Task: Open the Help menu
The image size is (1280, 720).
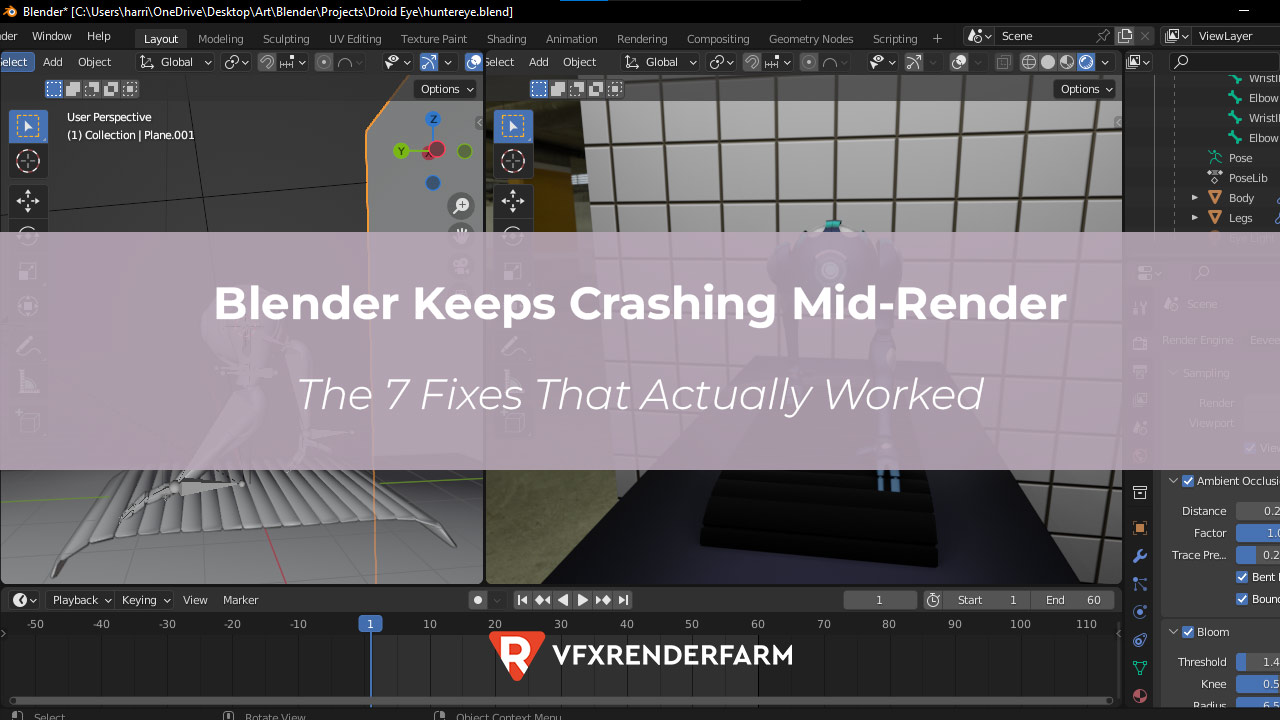Action: [x=99, y=36]
